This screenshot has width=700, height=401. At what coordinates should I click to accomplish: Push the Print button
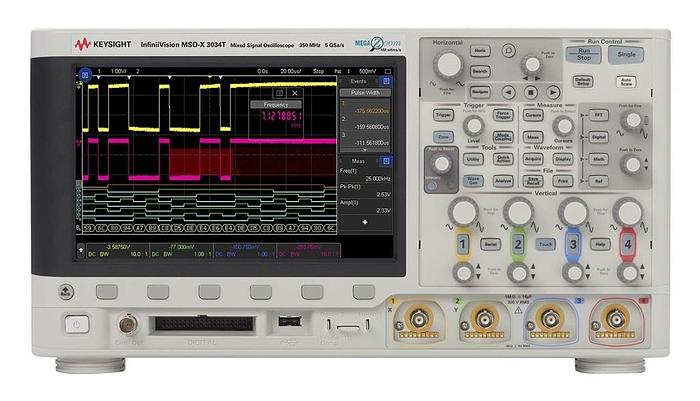coord(563,180)
